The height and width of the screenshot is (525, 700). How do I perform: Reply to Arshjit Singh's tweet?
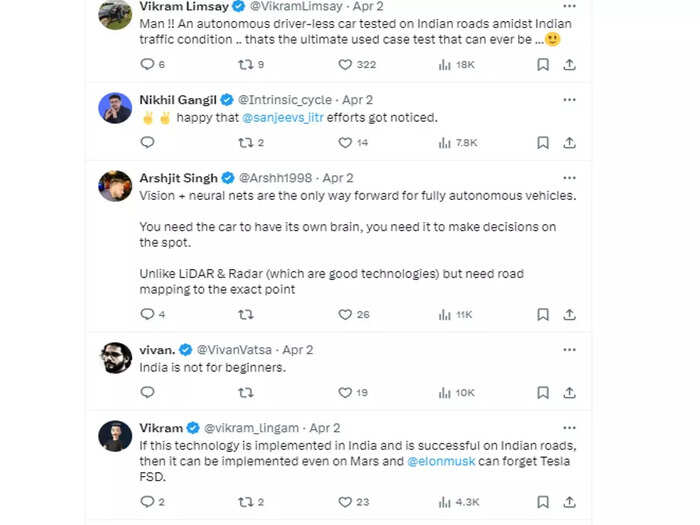pos(147,314)
